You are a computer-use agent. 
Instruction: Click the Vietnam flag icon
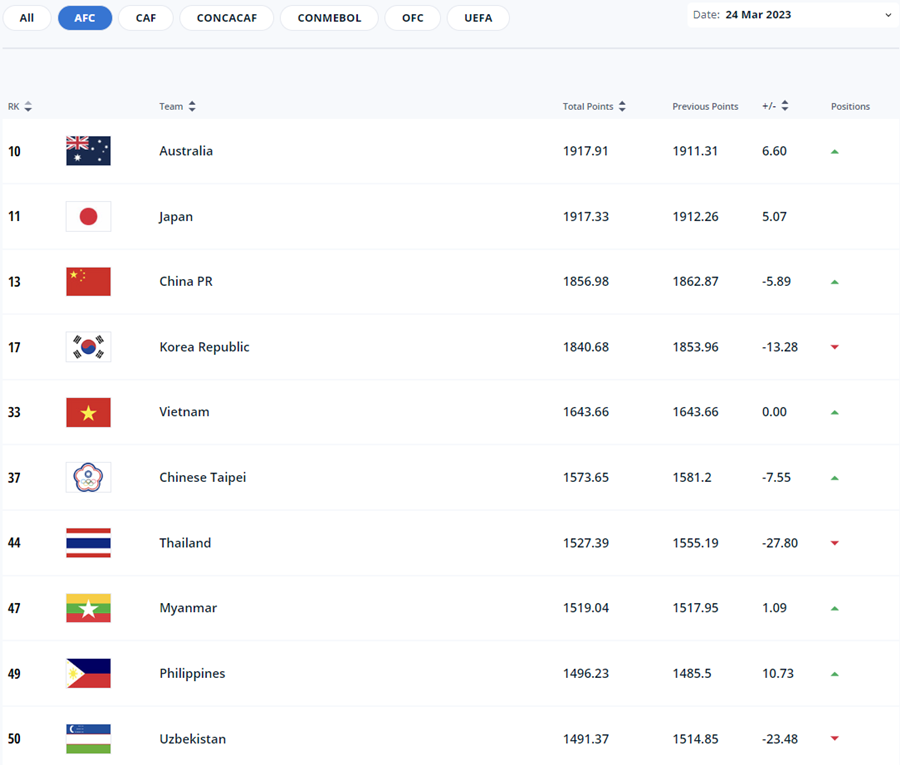pos(88,412)
